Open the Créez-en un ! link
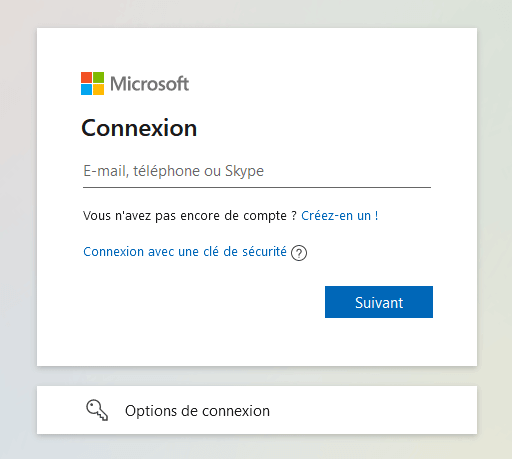512x459 pixels. coord(339,216)
